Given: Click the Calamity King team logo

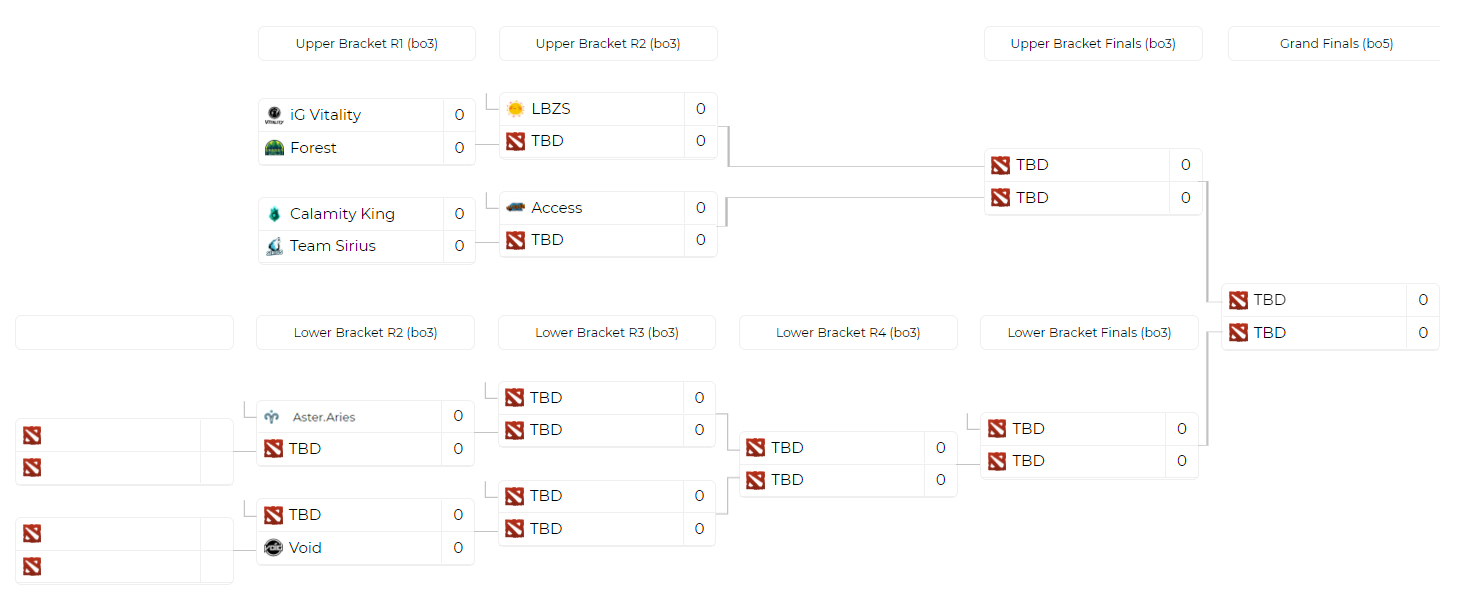Looking at the screenshot, I should [274, 214].
